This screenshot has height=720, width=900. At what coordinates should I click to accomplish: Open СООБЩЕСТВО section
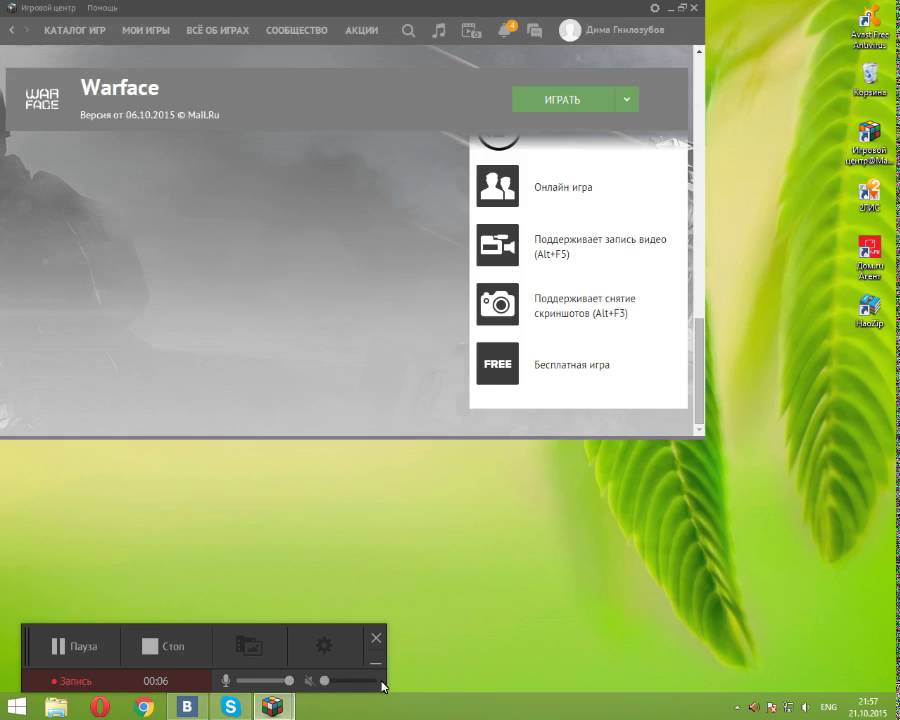tap(297, 30)
